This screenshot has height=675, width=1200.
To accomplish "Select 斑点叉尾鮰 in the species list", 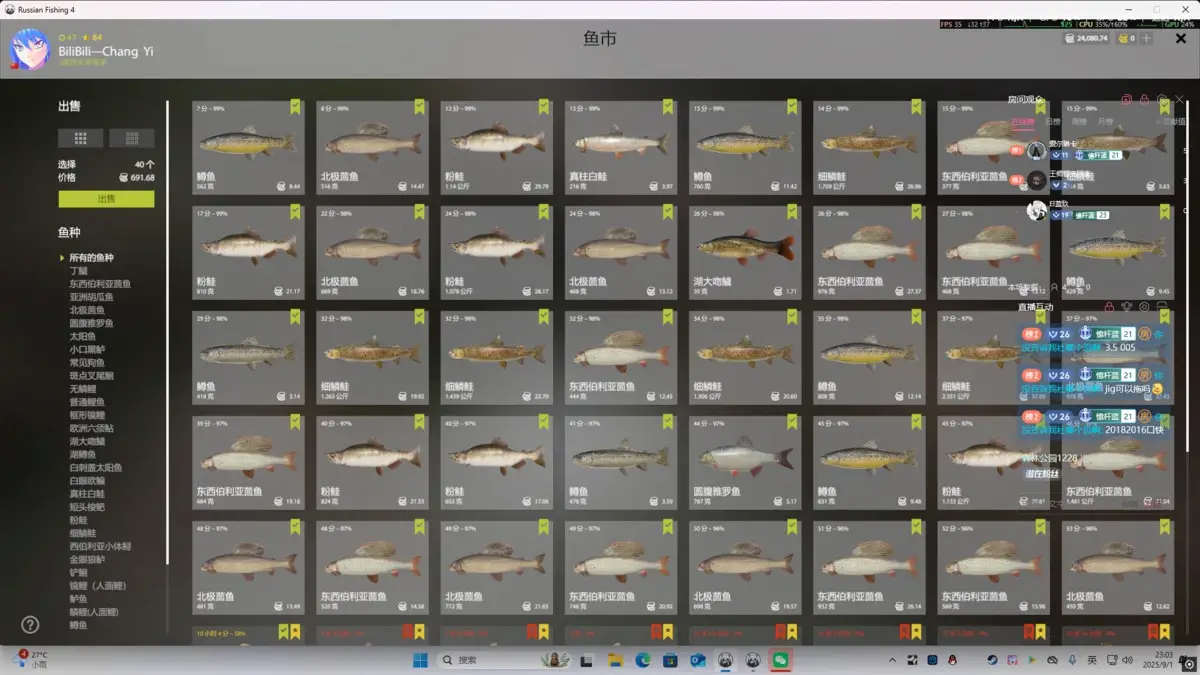I will click(x=91, y=376).
